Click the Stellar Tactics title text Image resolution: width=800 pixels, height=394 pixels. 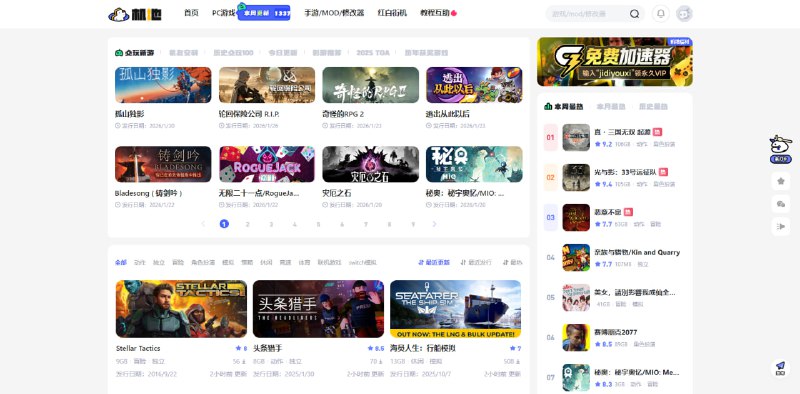pyautogui.click(x=138, y=348)
